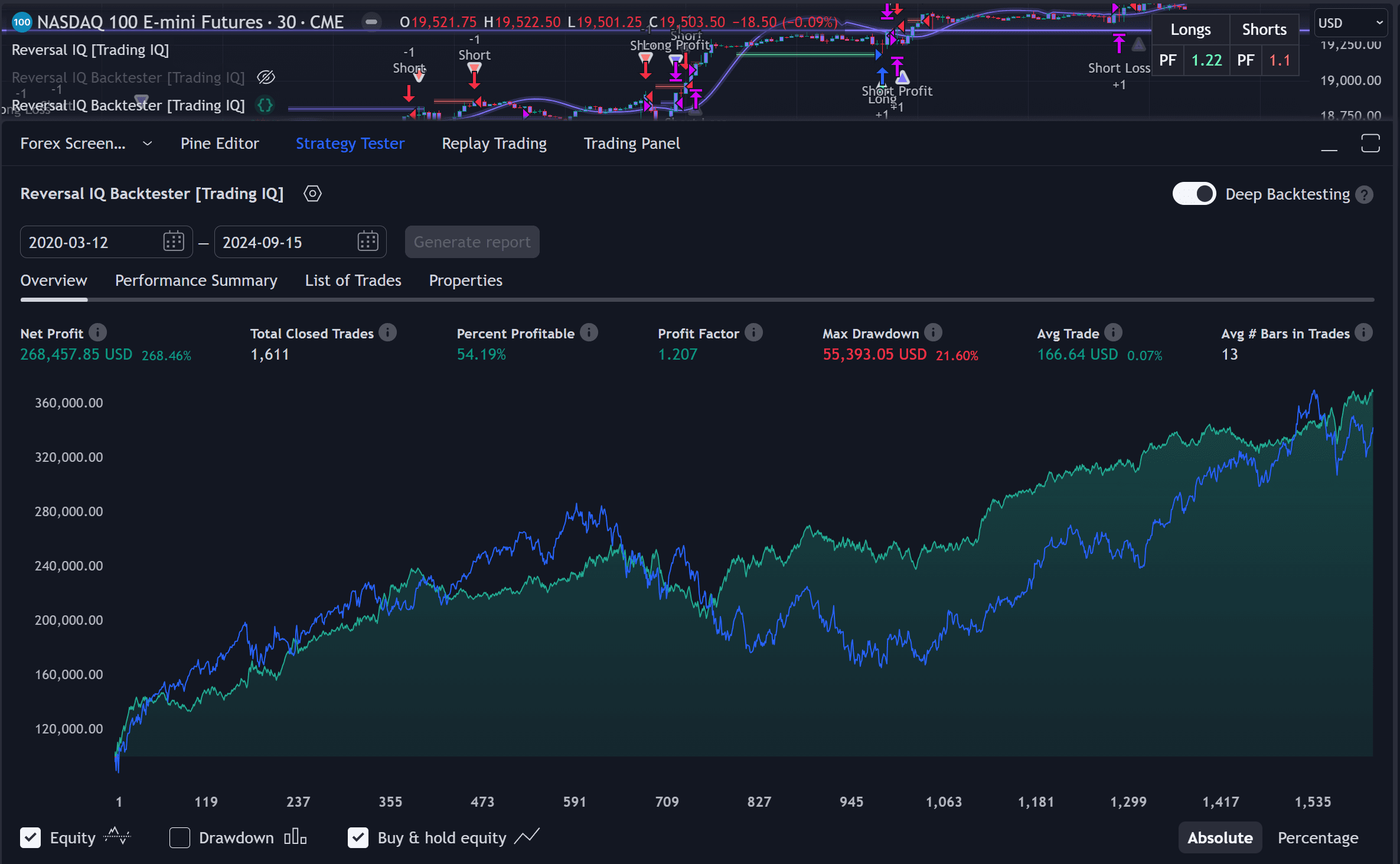Show Net Profit info tooltip
The height and width of the screenshot is (864, 1400).
point(98,333)
